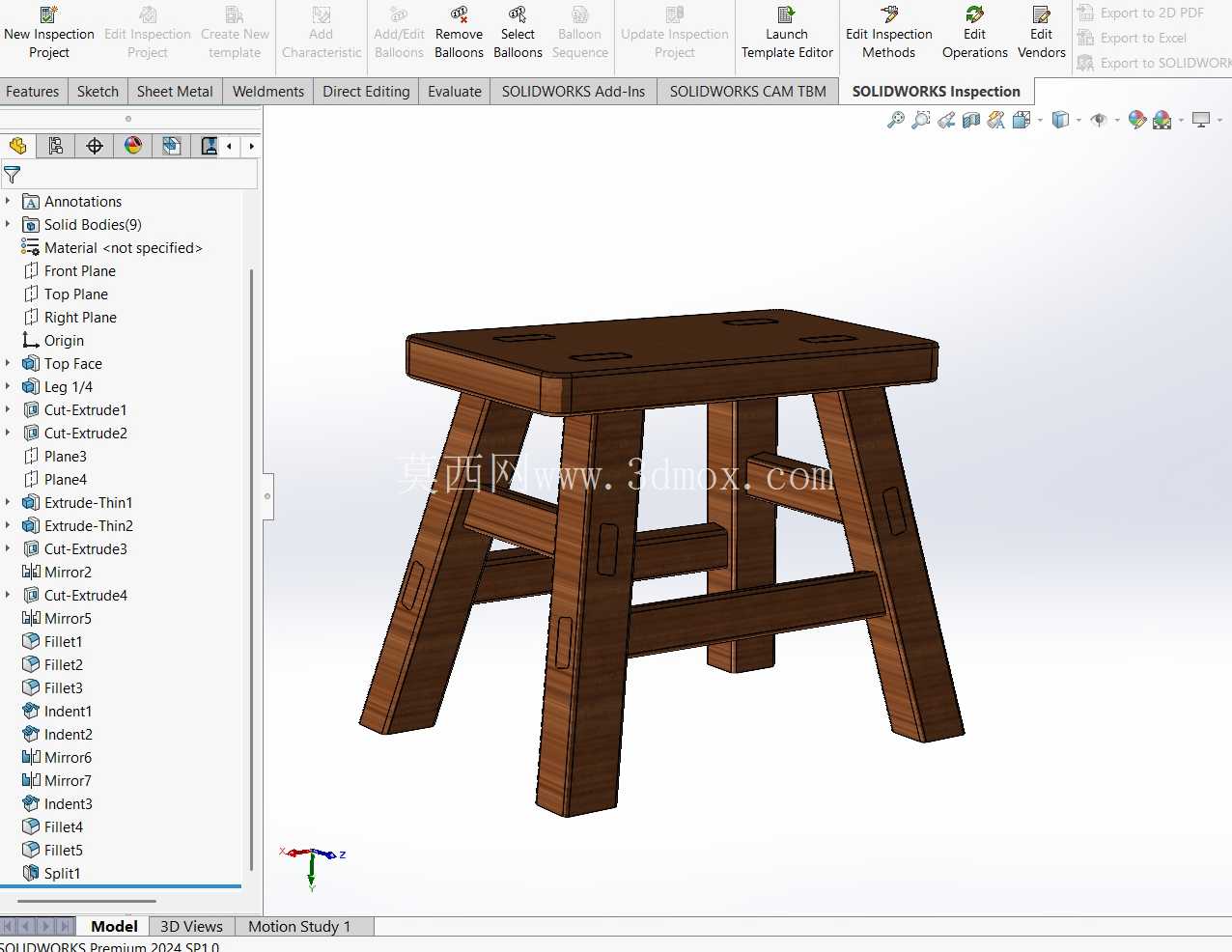
Task: Click the Zoom to Fit magnifier icon
Action: point(896,120)
